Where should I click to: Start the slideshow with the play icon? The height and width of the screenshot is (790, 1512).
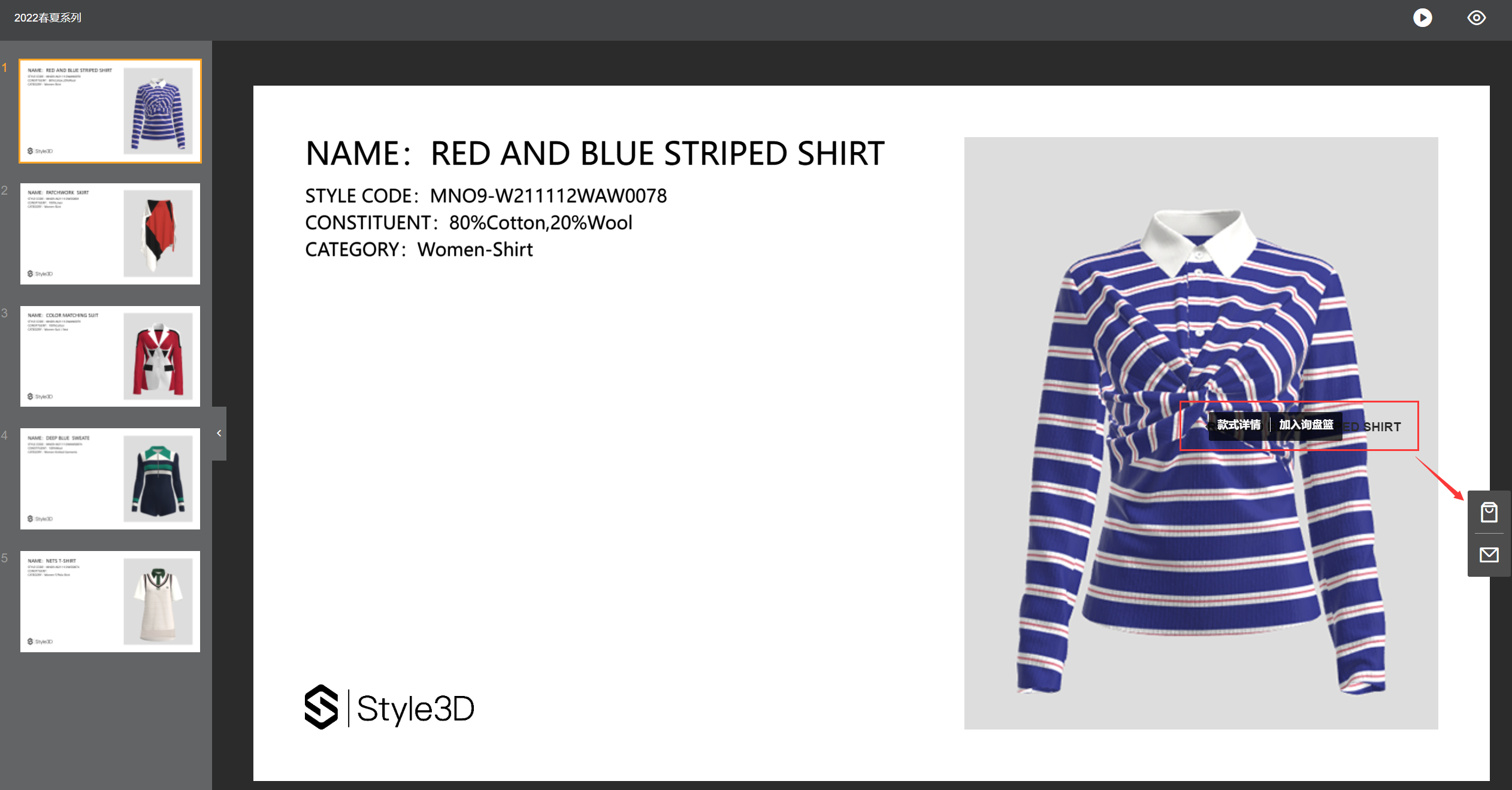1422,18
